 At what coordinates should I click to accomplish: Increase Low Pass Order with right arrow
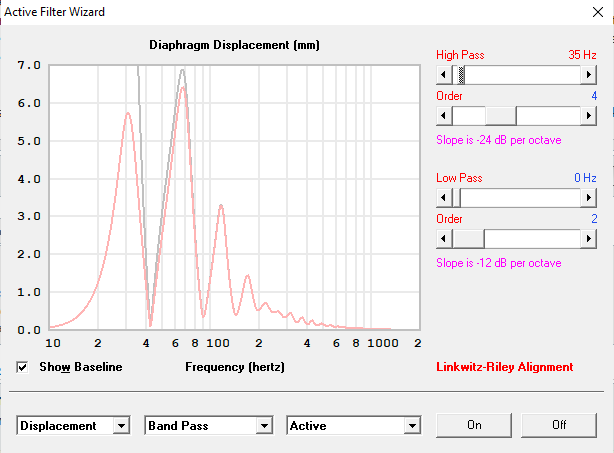click(588, 238)
